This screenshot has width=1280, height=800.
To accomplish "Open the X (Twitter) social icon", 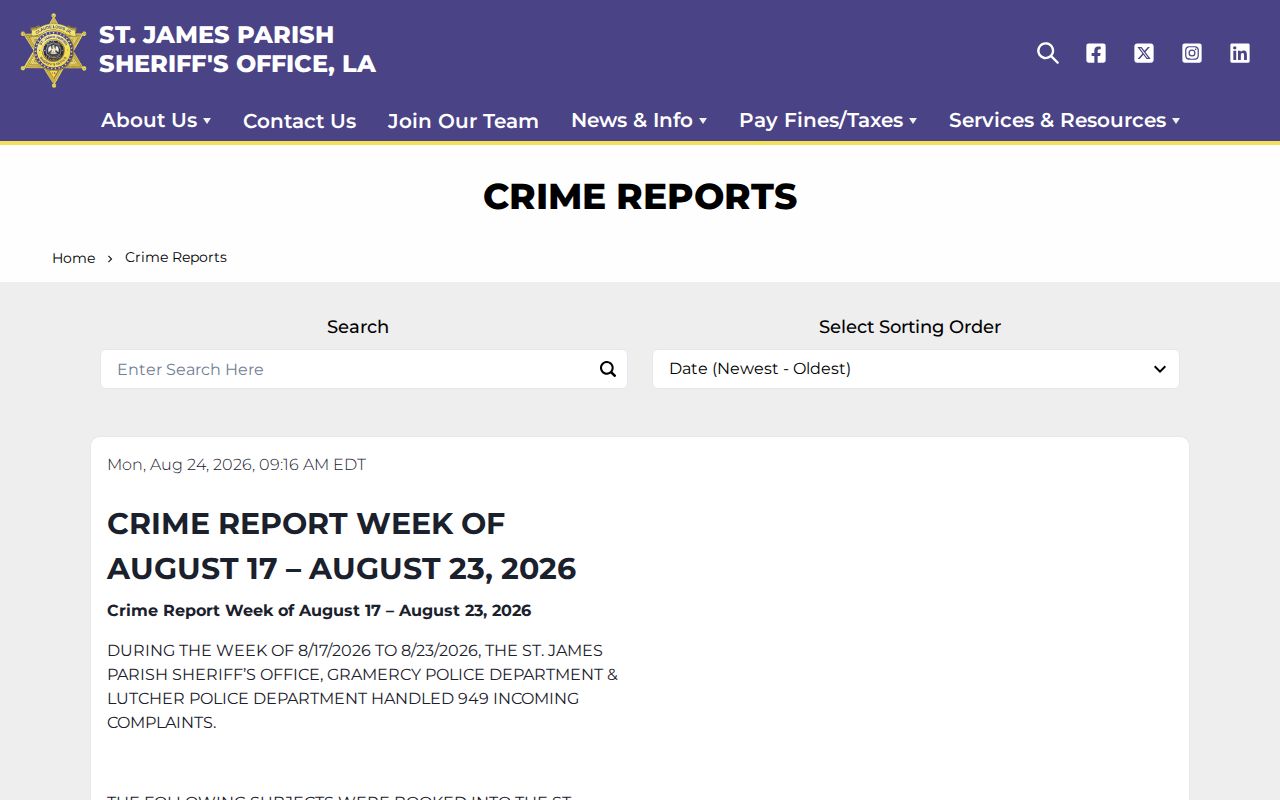I will coord(1144,53).
